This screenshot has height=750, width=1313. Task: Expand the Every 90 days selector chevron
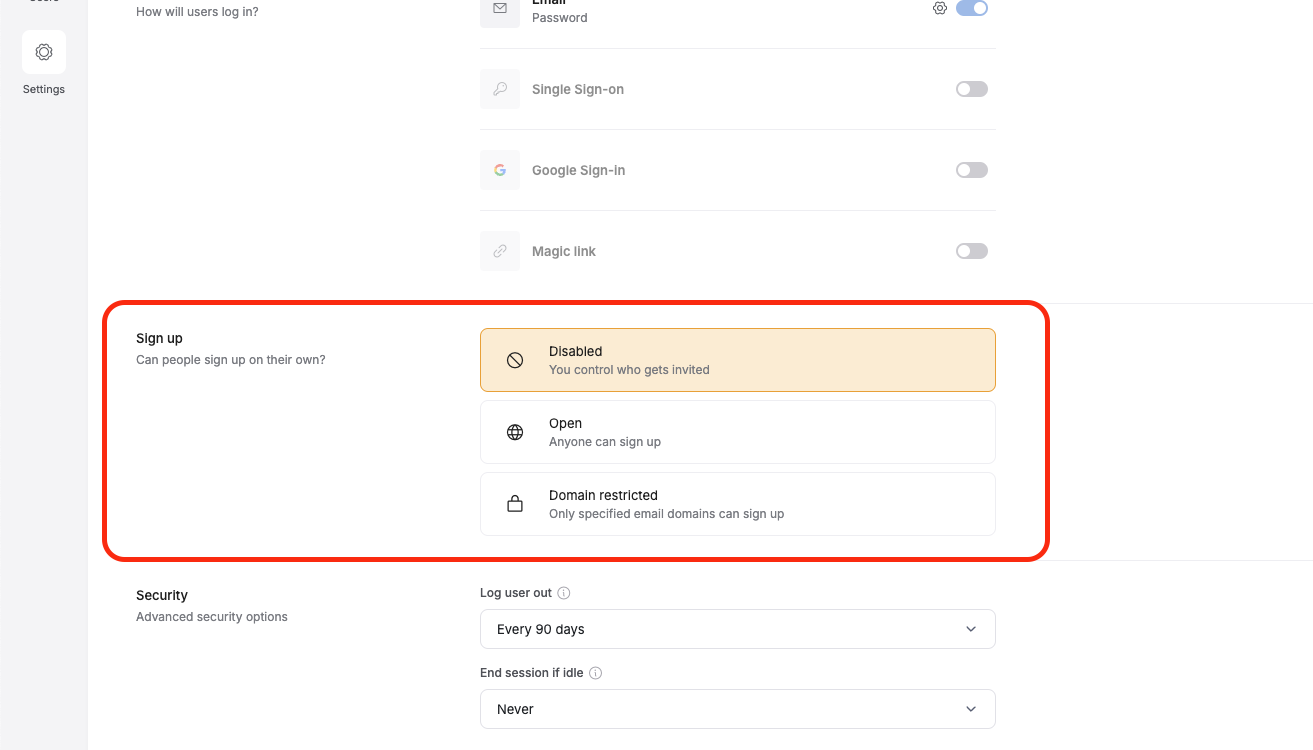[969, 629]
